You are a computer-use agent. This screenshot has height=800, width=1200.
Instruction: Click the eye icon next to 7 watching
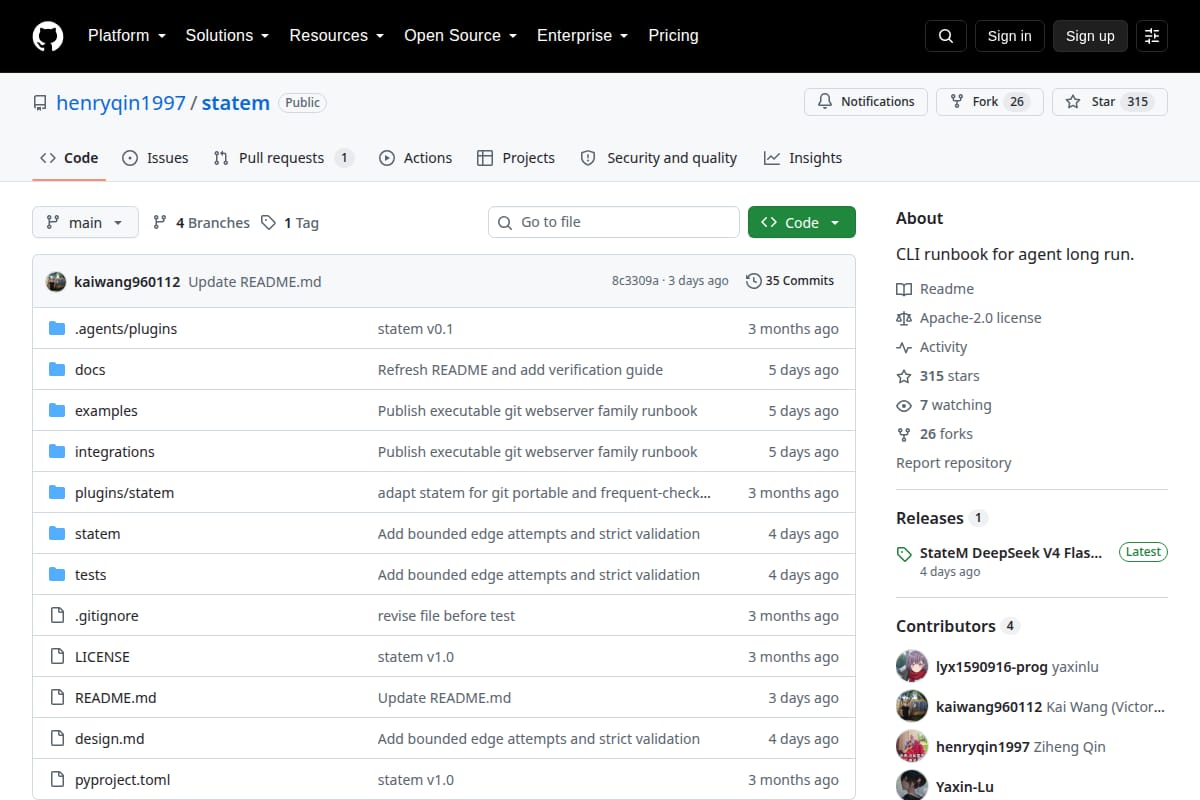pos(904,405)
